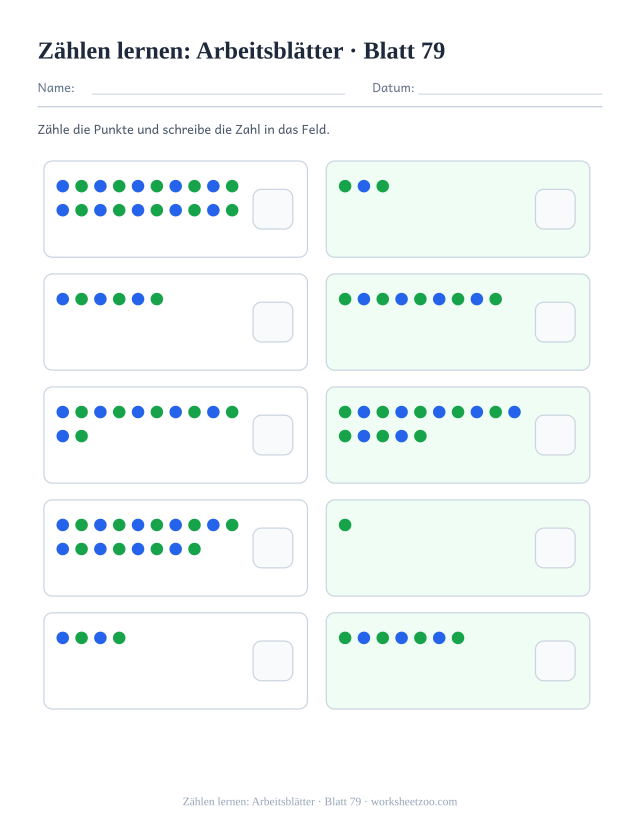This screenshot has width=640, height=829.
Task: Click the last green dot in the seven-dot card
Action: click(x=458, y=638)
